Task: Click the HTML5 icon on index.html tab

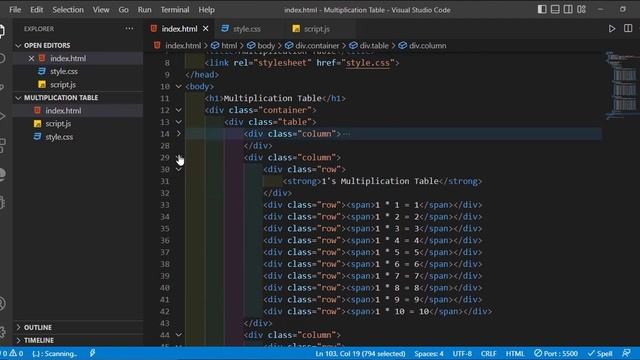Action: pos(154,29)
